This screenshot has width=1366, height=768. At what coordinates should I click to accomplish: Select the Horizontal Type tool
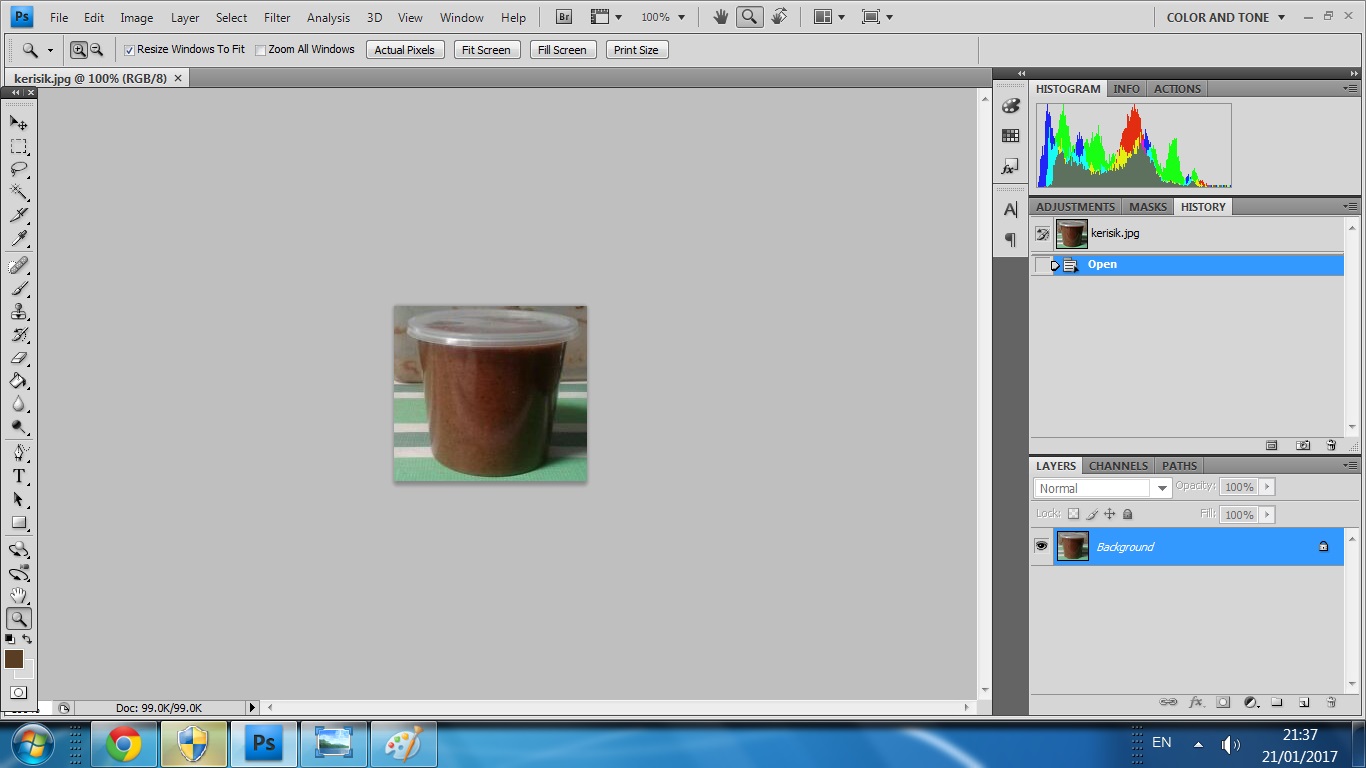tap(19, 476)
